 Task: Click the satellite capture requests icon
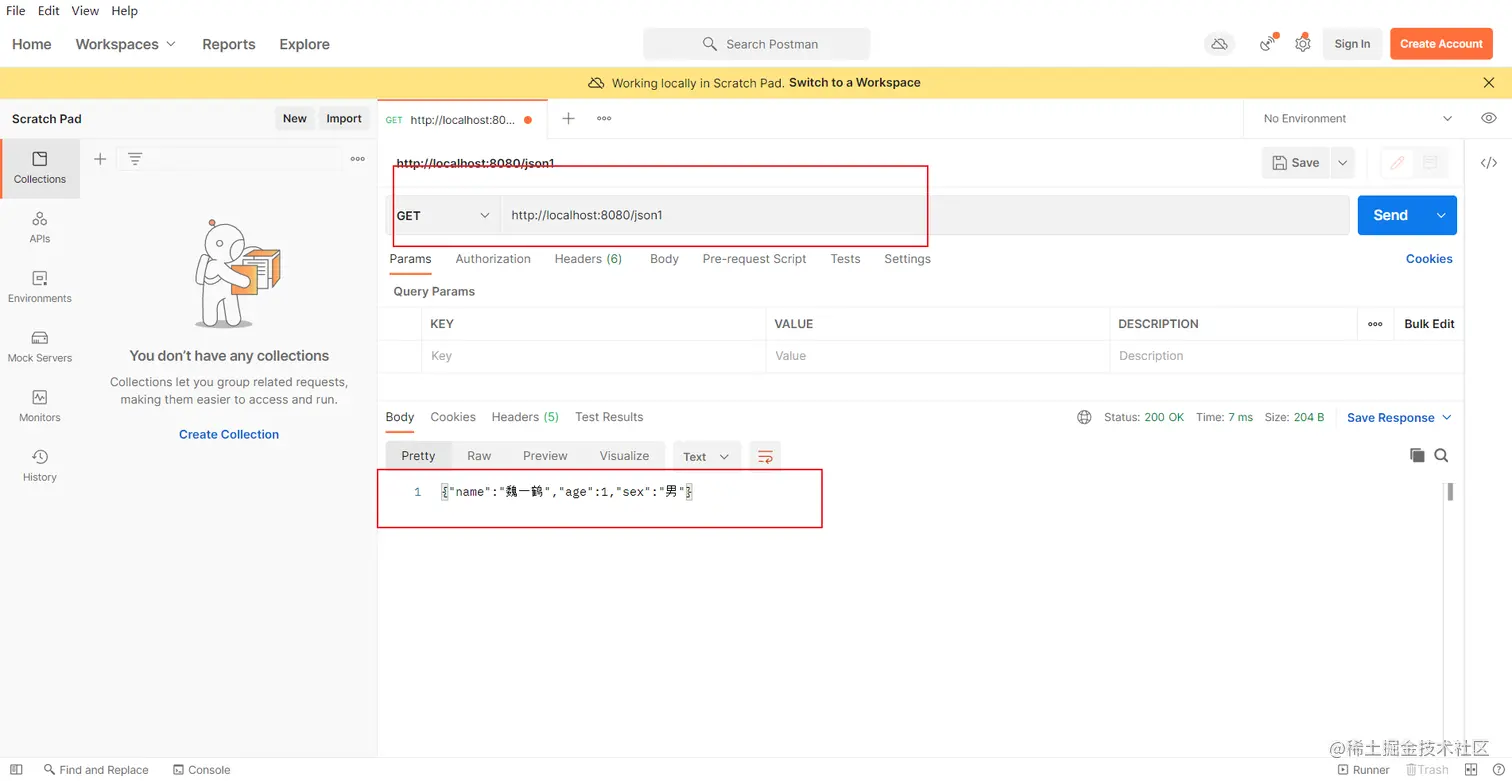coord(1268,43)
